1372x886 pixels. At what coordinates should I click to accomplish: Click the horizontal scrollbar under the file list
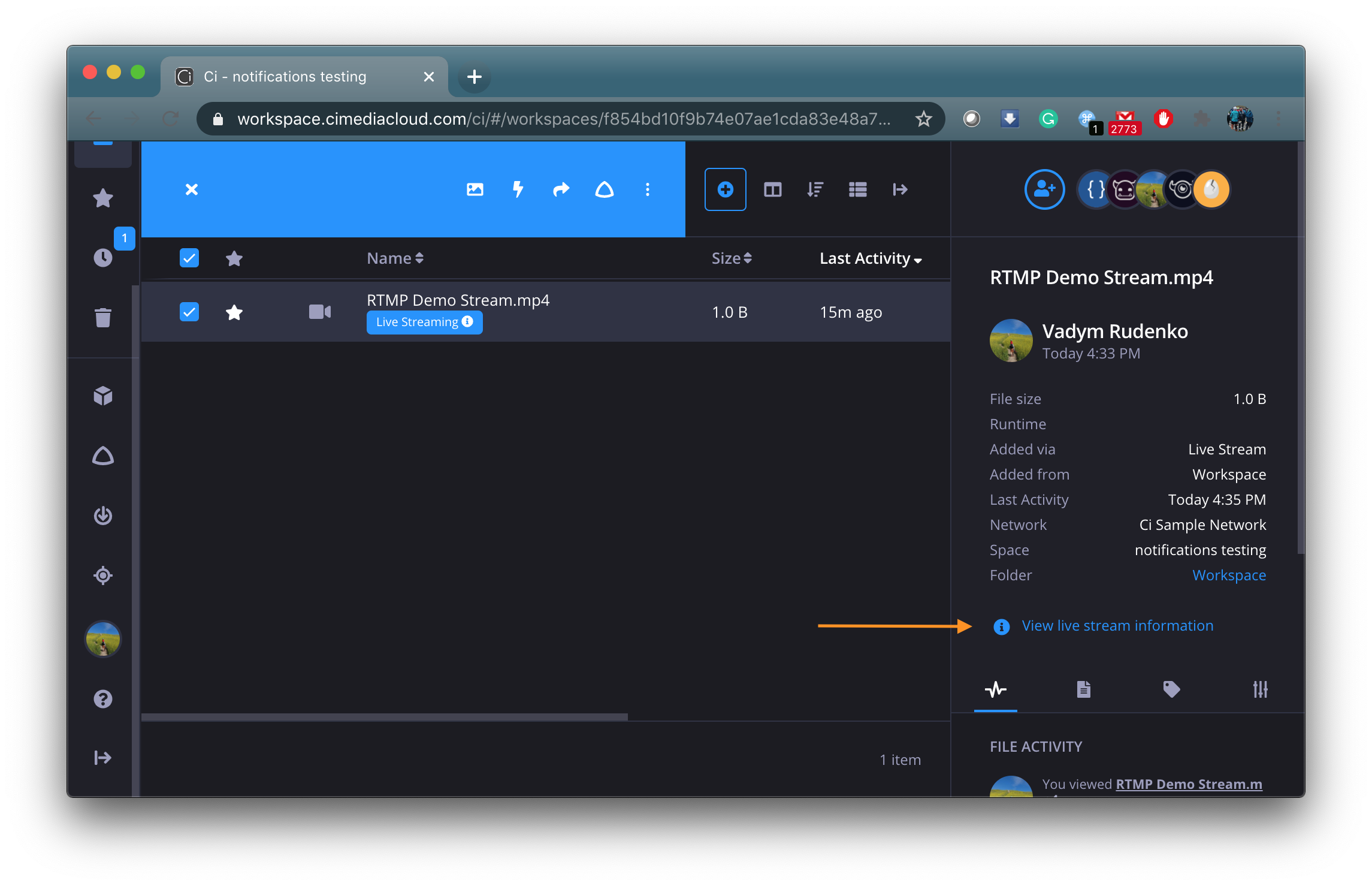385,717
